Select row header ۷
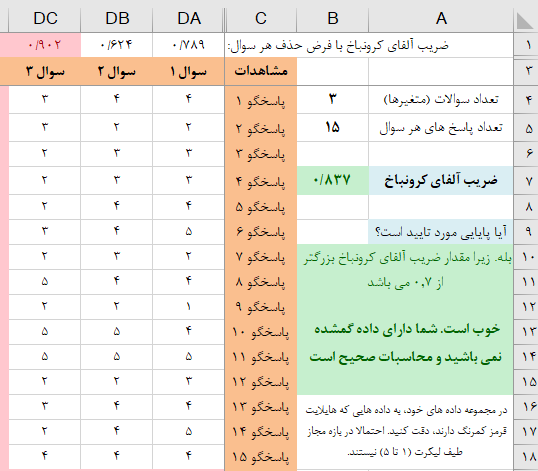 [526, 181]
